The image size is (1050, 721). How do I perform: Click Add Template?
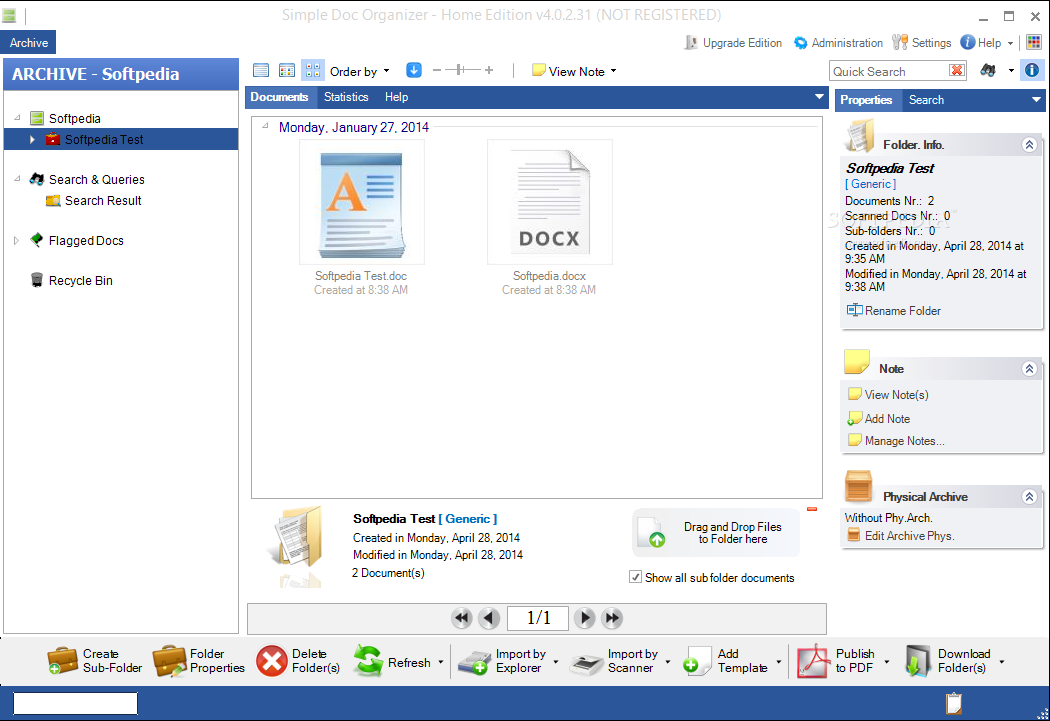[x=726, y=661]
